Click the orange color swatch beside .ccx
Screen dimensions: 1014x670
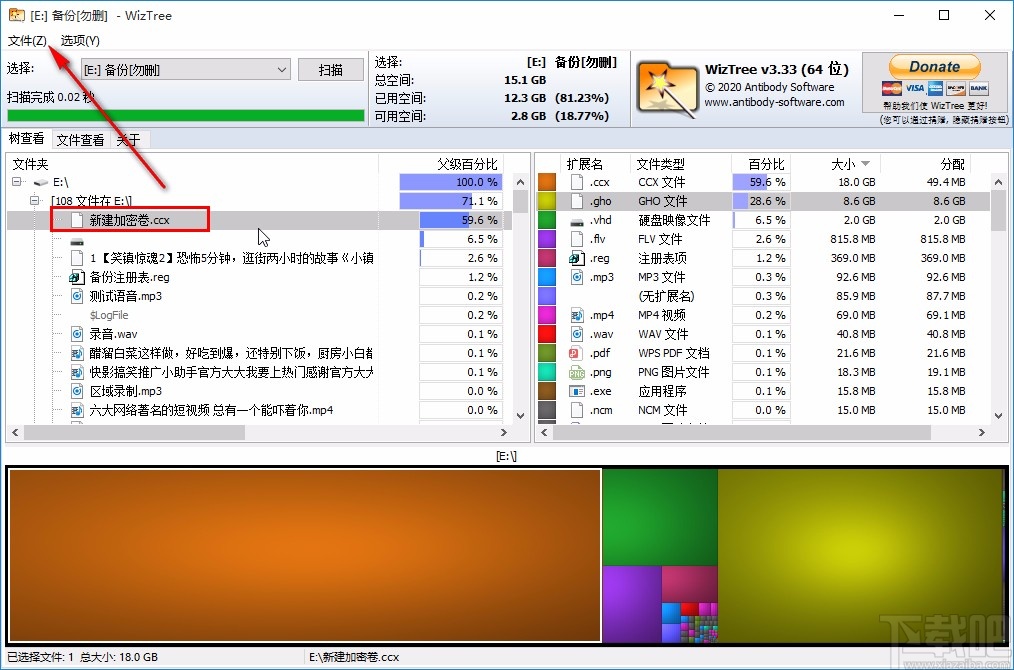547,181
